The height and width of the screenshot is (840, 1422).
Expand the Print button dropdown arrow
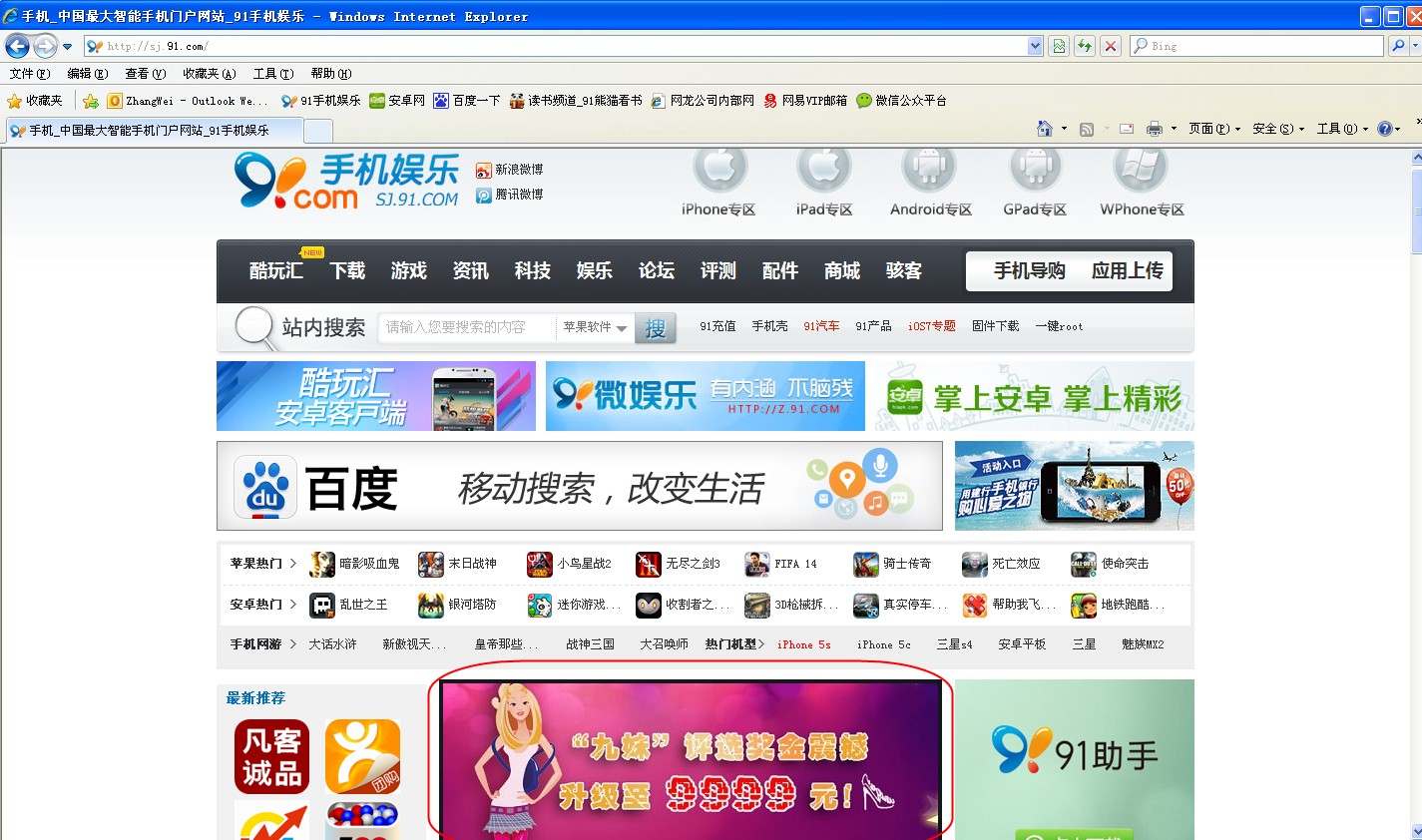point(1174,129)
